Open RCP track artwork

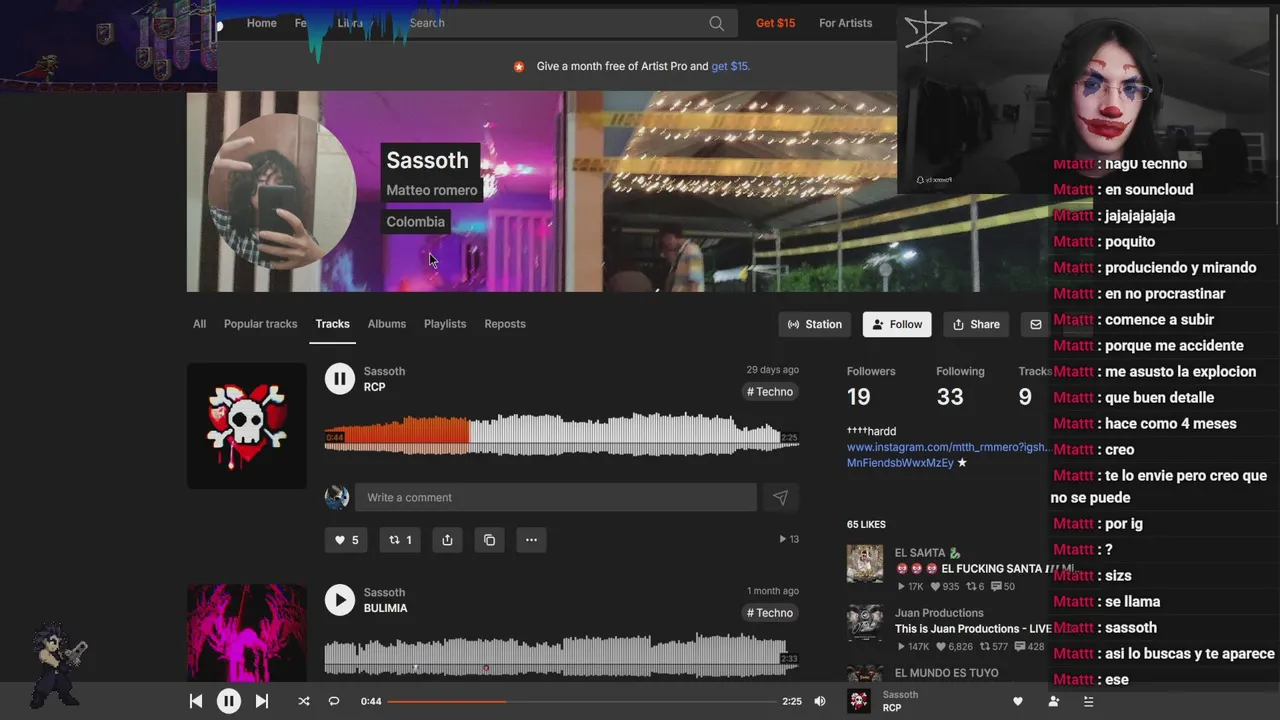(x=247, y=426)
